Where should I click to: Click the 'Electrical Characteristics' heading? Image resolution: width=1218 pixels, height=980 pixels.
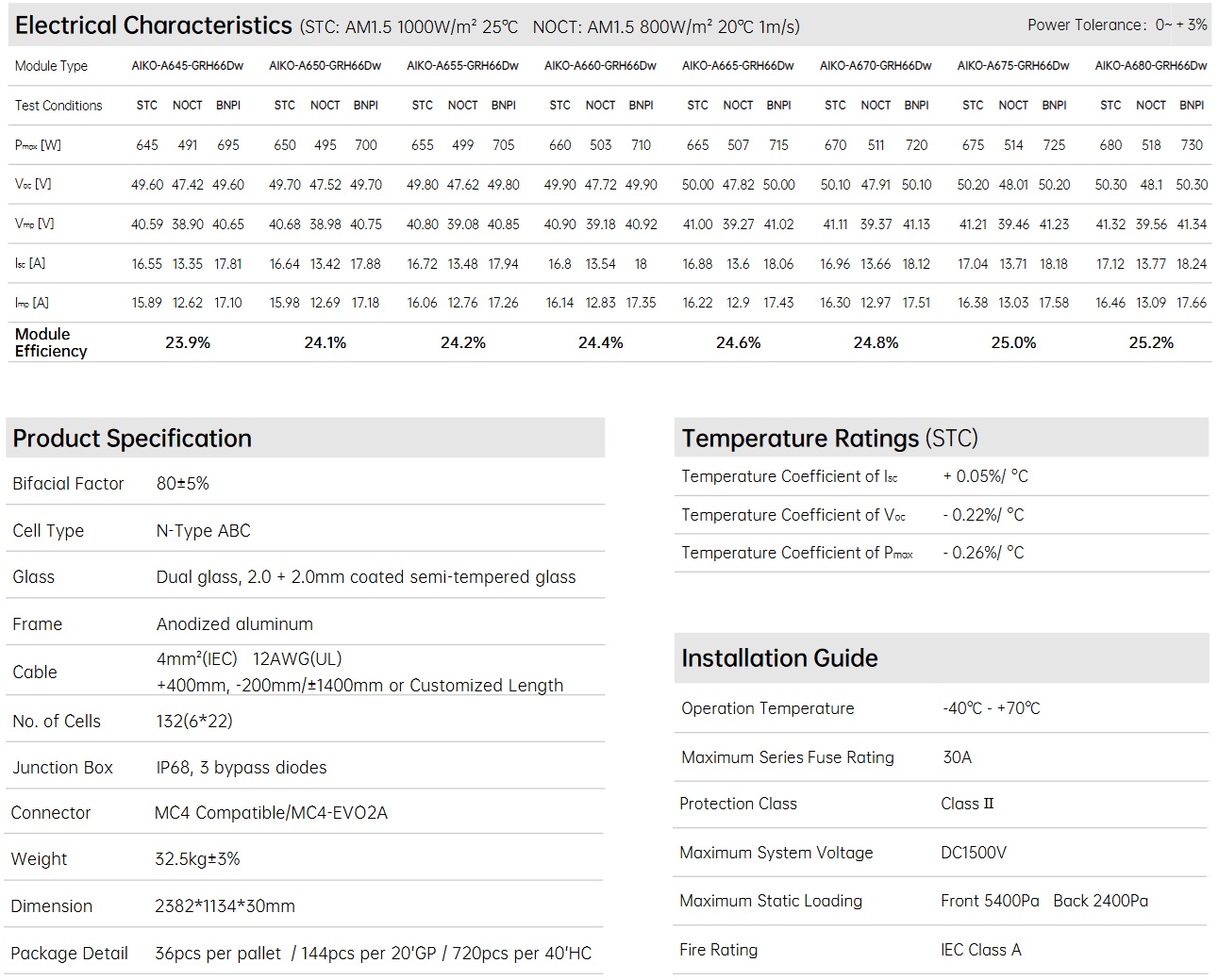(x=154, y=25)
